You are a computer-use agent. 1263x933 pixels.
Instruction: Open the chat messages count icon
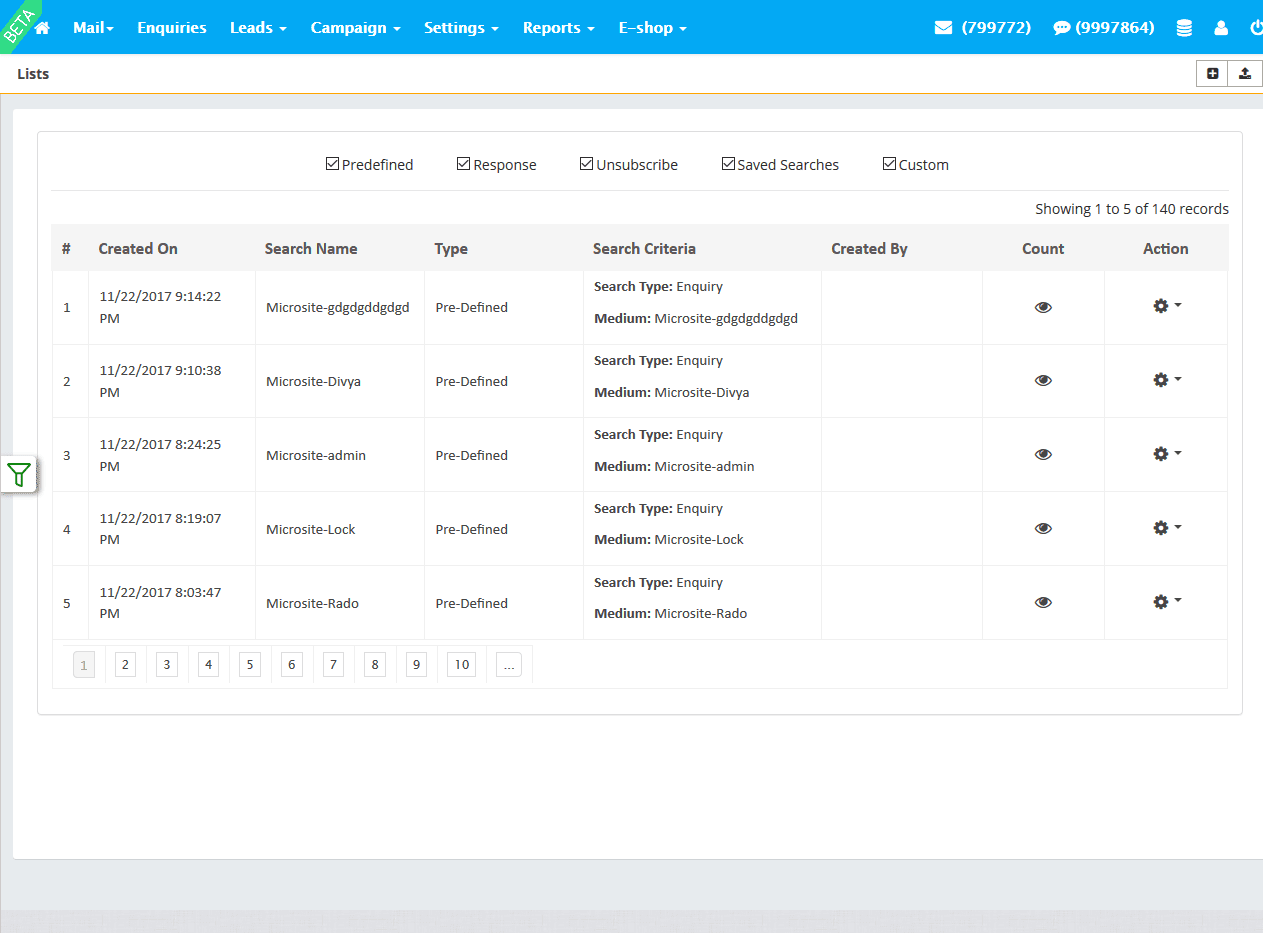(x=1062, y=28)
